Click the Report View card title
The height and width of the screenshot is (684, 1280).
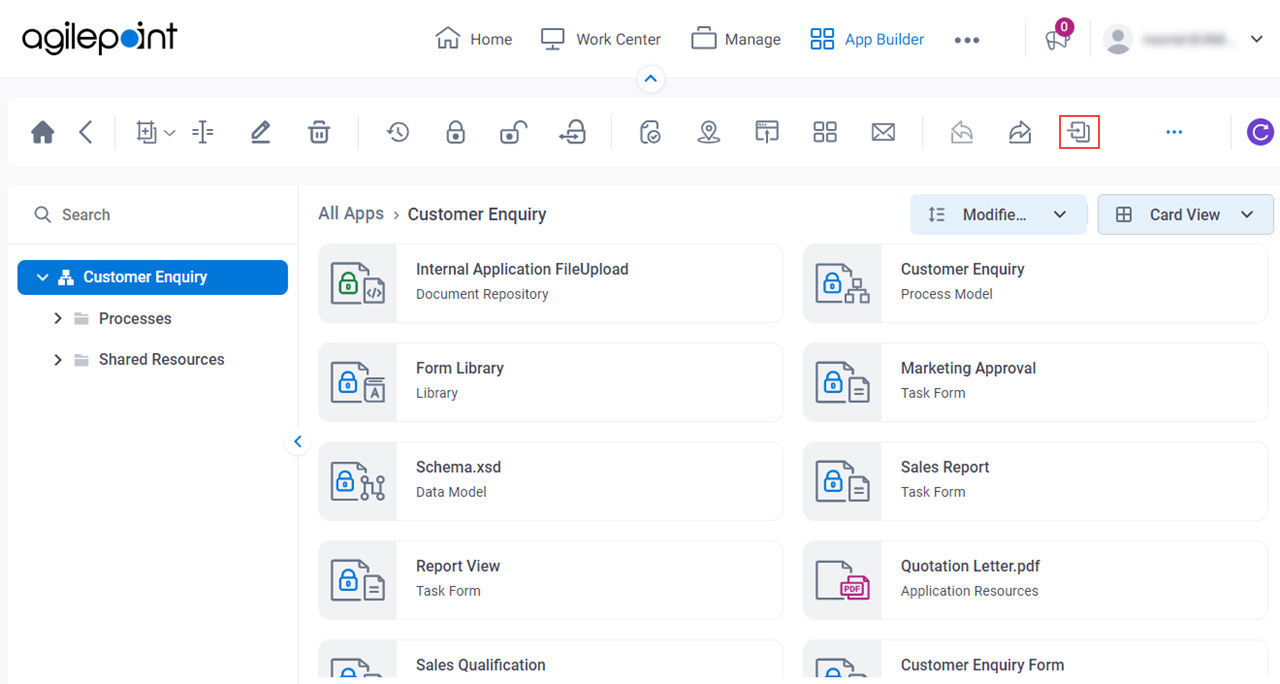[x=458, y=566]
